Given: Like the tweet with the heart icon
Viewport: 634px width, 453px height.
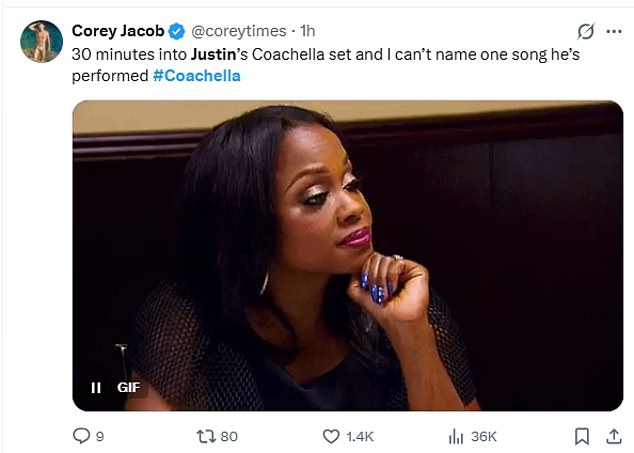Looking at the screenshot, I should pos(331,436).
